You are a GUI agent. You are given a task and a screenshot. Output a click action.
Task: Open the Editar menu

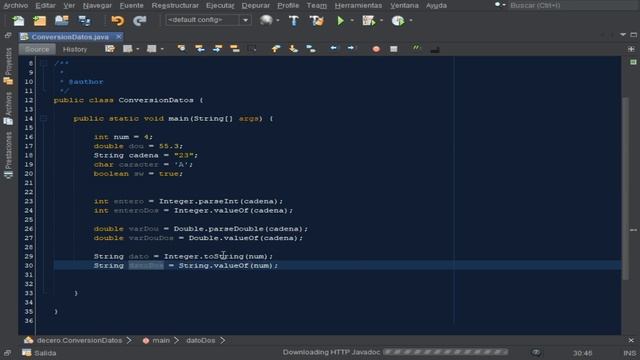[x=45, y=5]
